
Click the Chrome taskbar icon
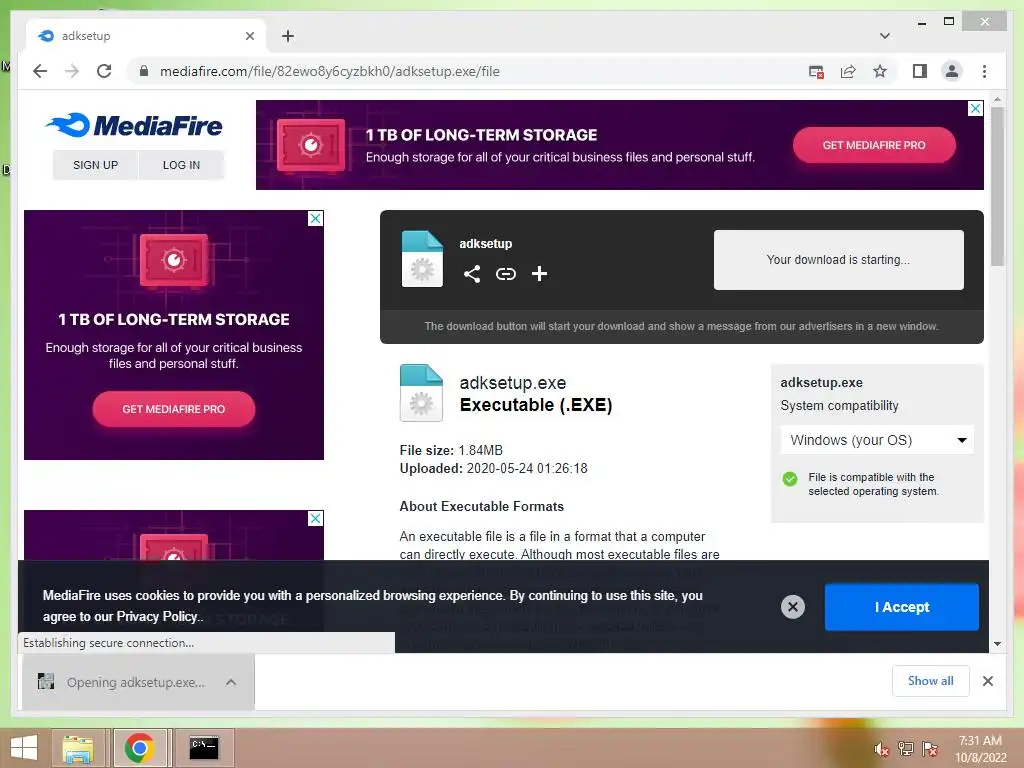tap(139, 748)
